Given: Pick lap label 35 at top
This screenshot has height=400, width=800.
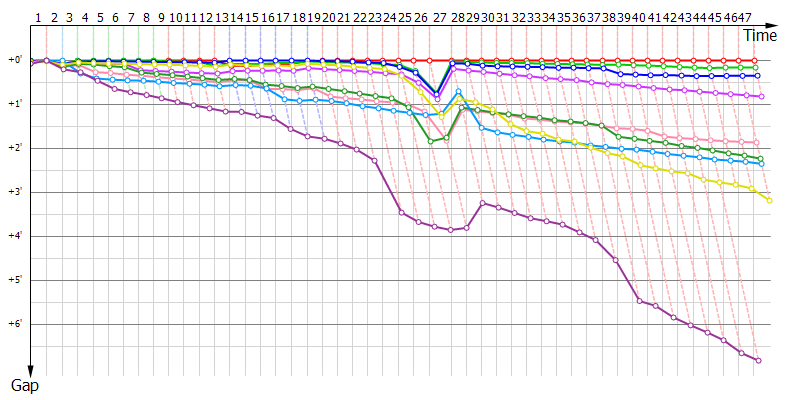Looking at the screenshot, I should click(x=564, y=18).
